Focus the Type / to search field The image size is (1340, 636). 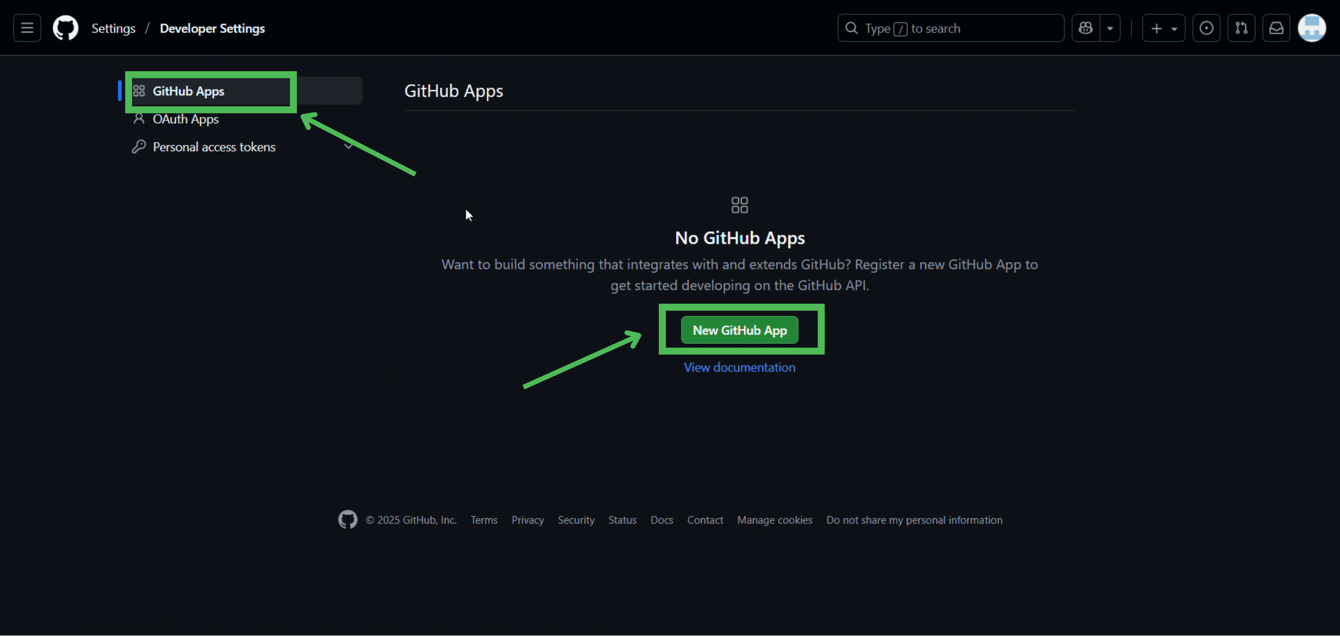pos(951,28)
